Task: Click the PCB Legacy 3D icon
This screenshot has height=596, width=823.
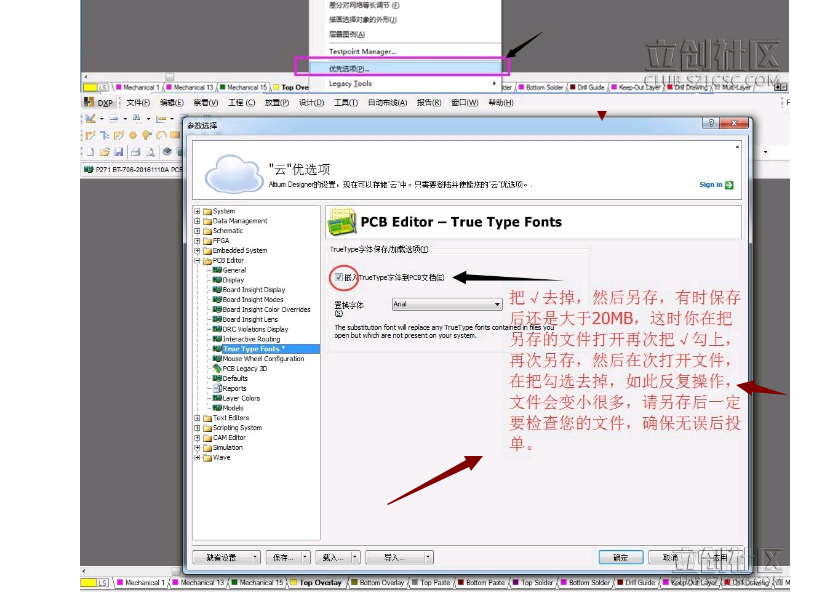Action: pyautogui.click(x=216, y=368)
